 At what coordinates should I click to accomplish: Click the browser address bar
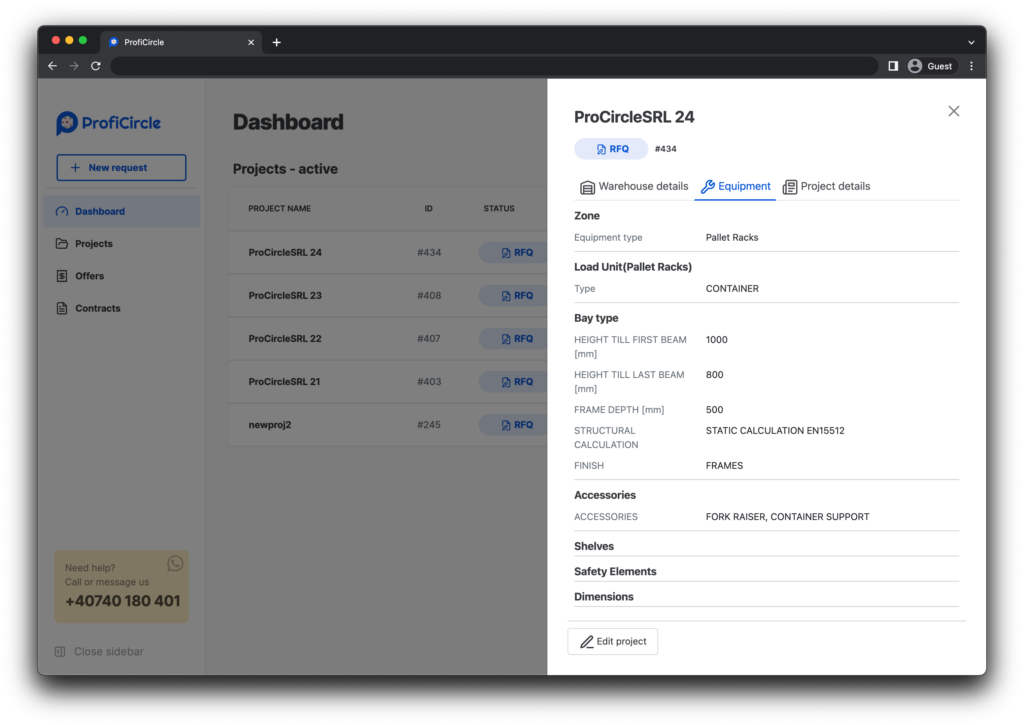494,66
